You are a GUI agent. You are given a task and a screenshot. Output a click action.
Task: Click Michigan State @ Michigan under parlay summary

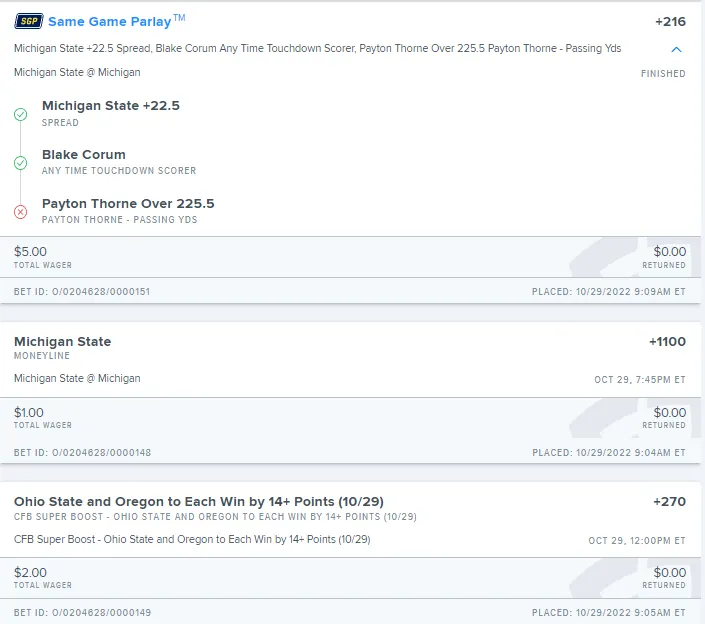[x=77, y=72]
